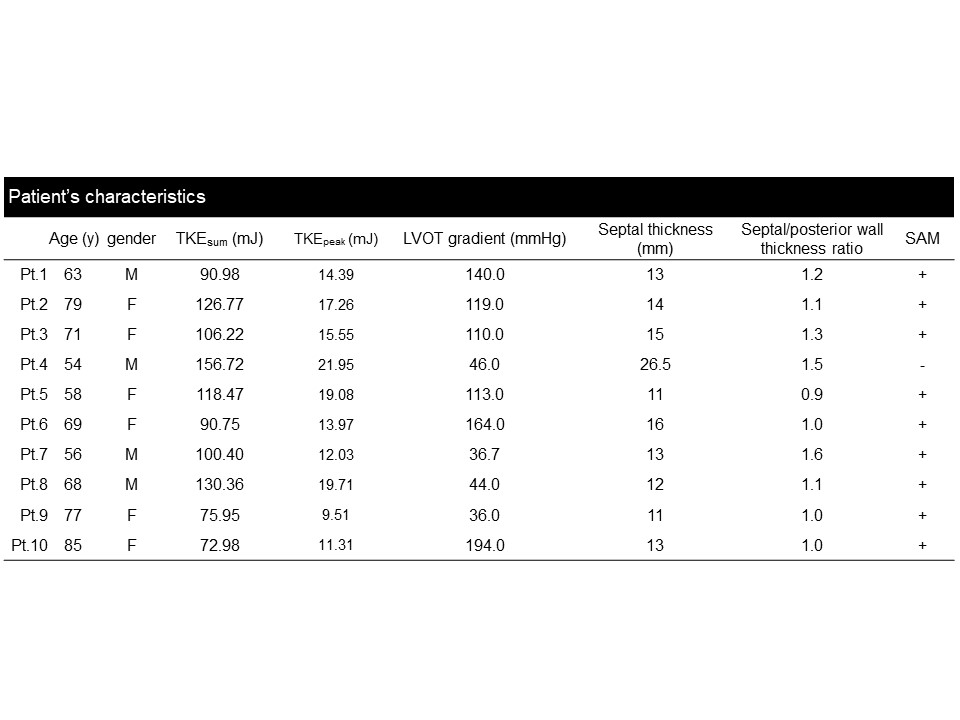
Task: Select the Pt.1 row label
Action: click(35, 274)
